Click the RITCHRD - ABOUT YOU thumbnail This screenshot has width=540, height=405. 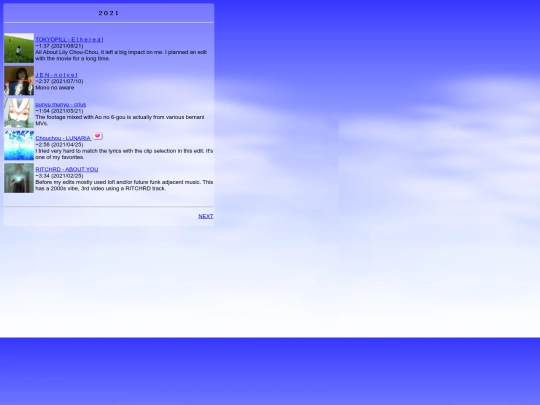tap(19, 178)
